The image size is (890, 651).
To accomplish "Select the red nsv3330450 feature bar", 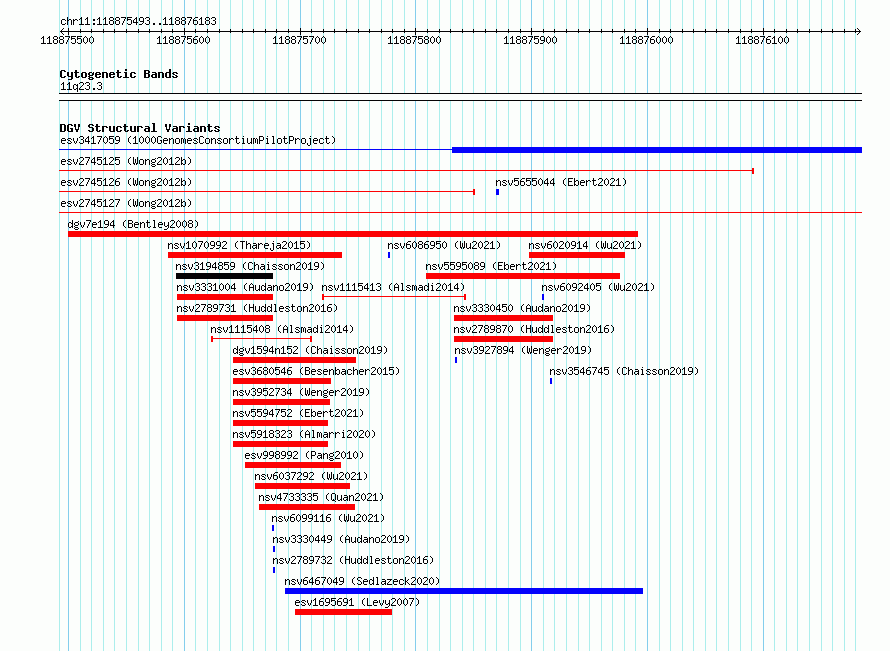I will pos(503,318).
